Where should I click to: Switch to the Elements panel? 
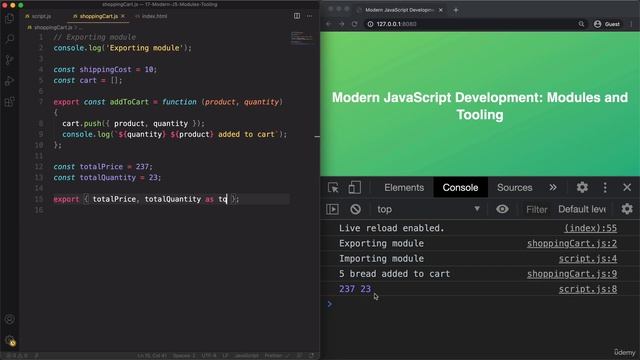404,187
